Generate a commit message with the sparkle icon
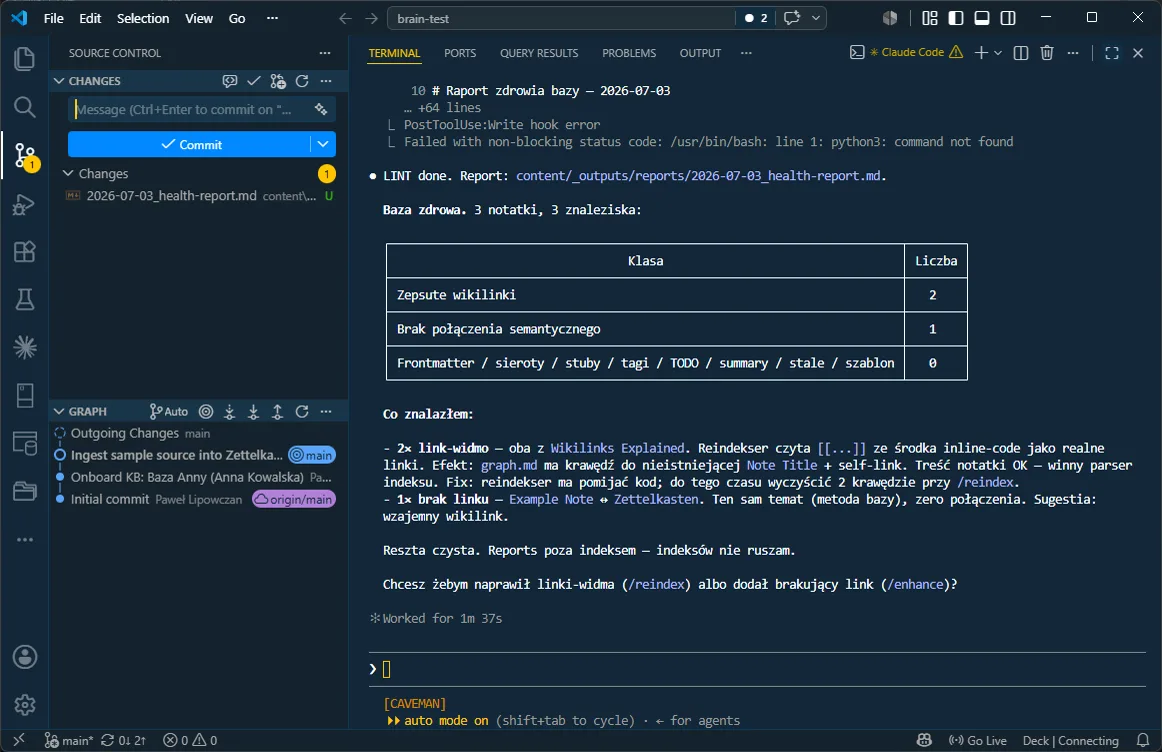 coord(321,109)
